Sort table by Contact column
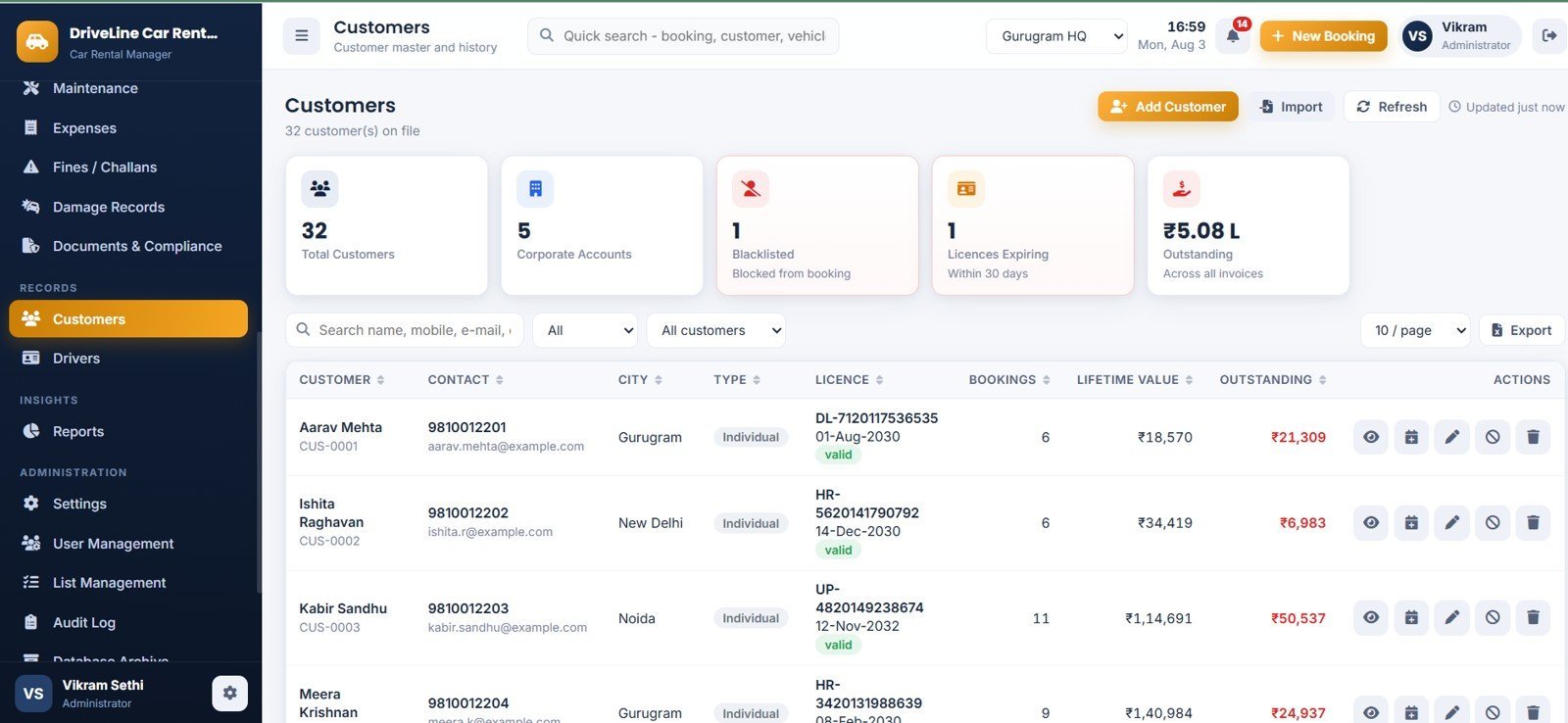The height and width of the screenshot is (723, 1568). pos(465,380)
